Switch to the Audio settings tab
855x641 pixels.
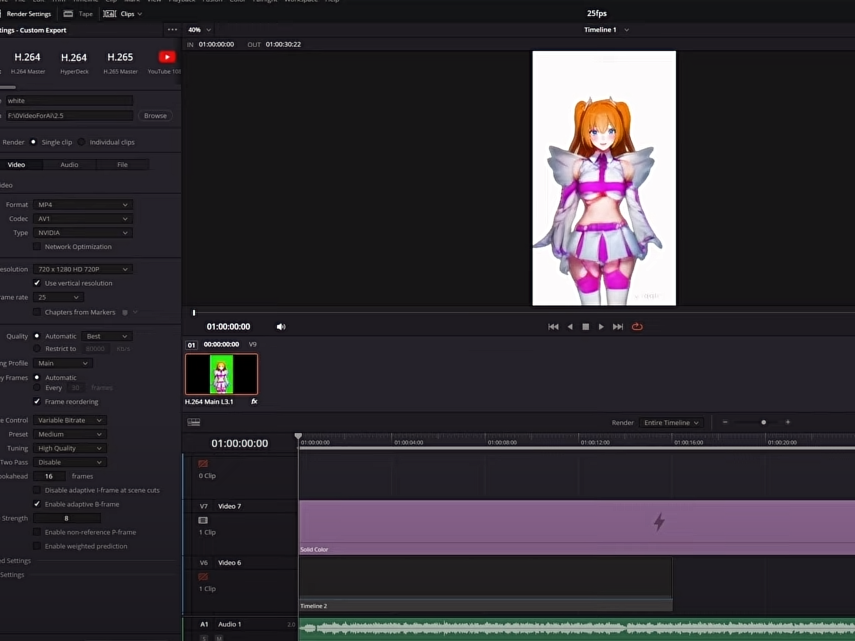(69, 165)
